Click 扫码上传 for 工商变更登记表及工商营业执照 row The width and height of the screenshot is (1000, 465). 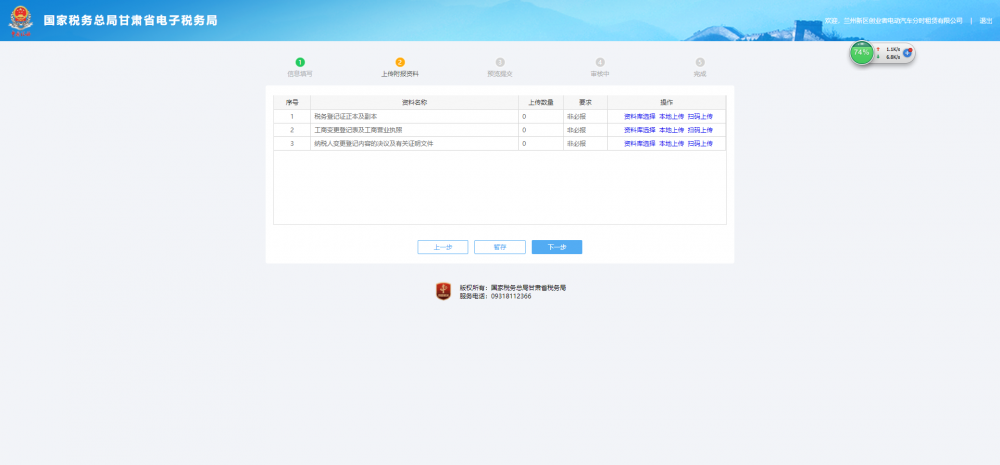700,130
